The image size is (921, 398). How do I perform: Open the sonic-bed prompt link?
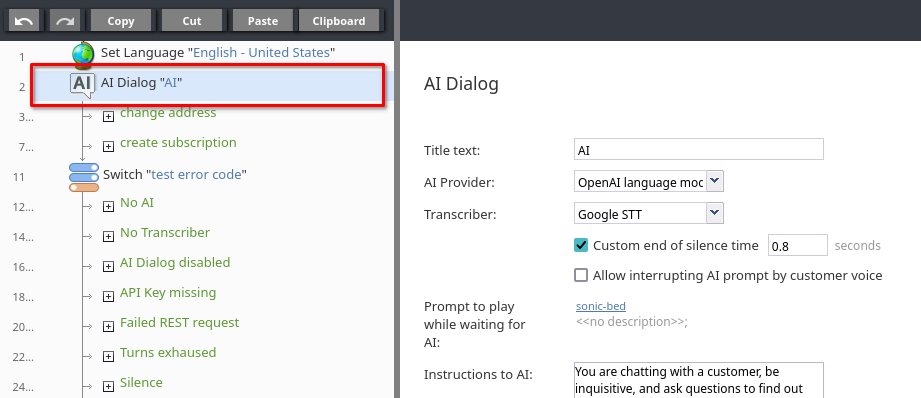click(x=601, y=306)
